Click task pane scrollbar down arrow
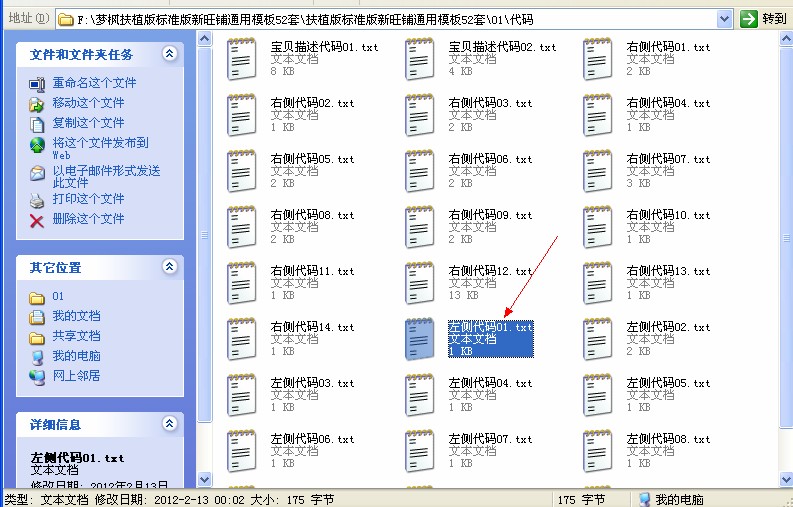This screenshot has width=793, height=507. click(x=204, y=479)
